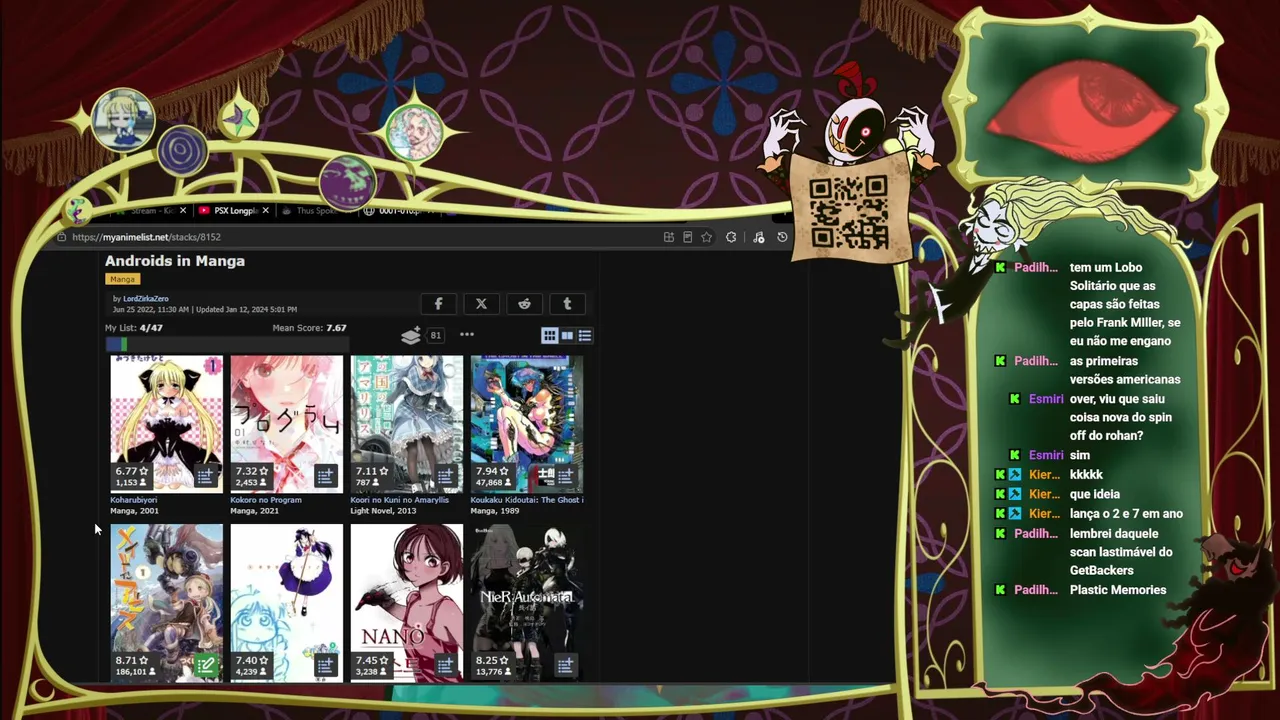Screen dimensions: 1280x720
Task: Click the green star avatar bubble
Action: pyautogui.click(x=238, y=119)
